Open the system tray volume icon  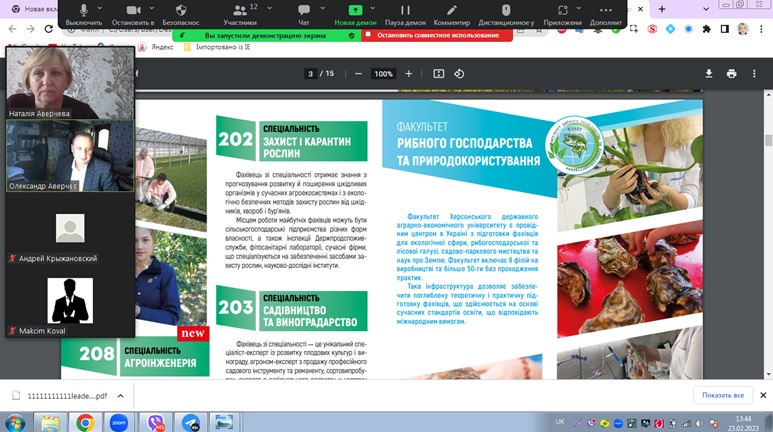(700, 423)
